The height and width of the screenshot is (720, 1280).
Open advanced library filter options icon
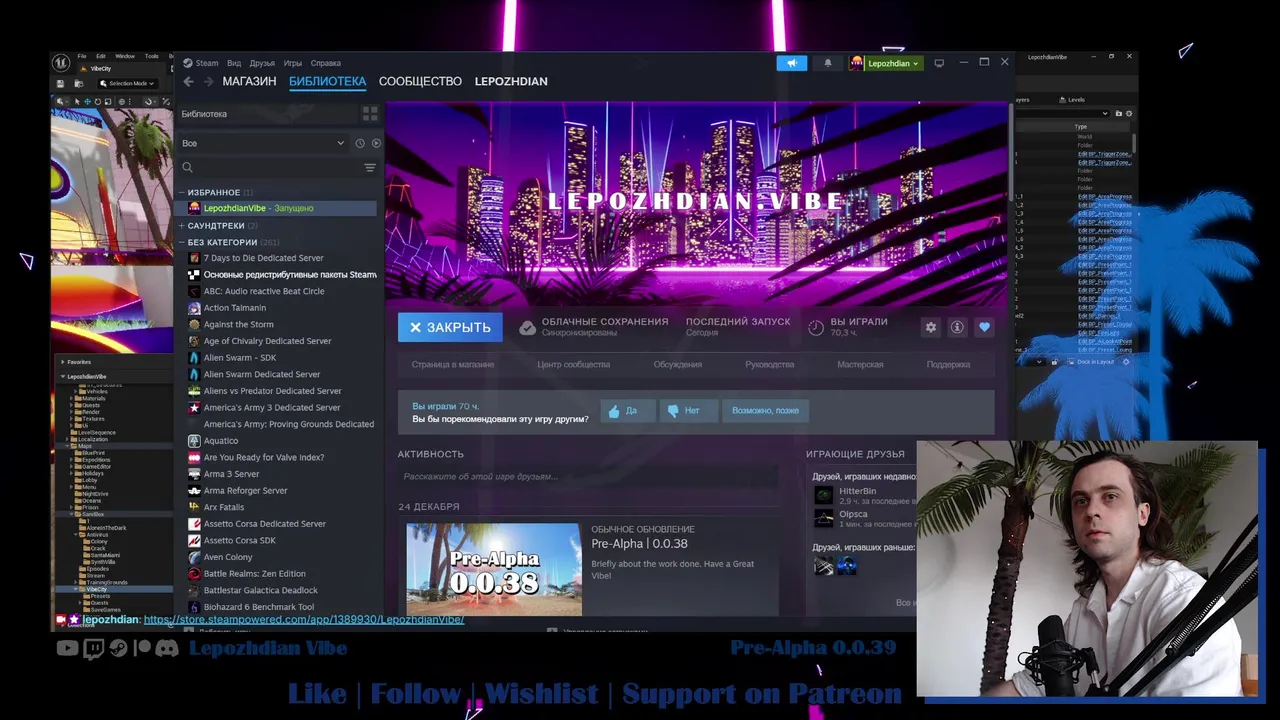click(x=370, y=167)
